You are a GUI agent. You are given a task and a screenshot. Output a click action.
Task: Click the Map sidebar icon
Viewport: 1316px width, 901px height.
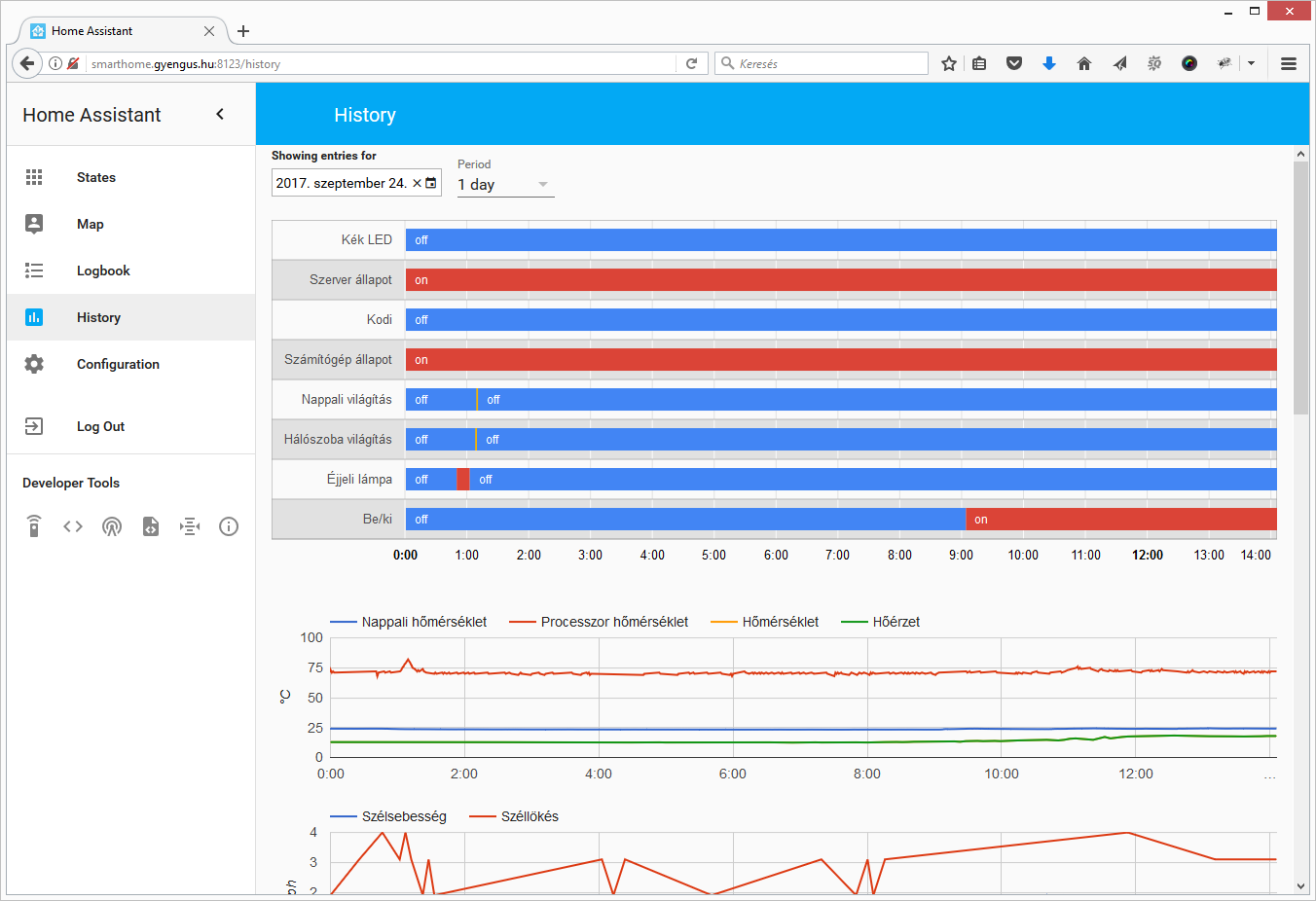point(34,224)
